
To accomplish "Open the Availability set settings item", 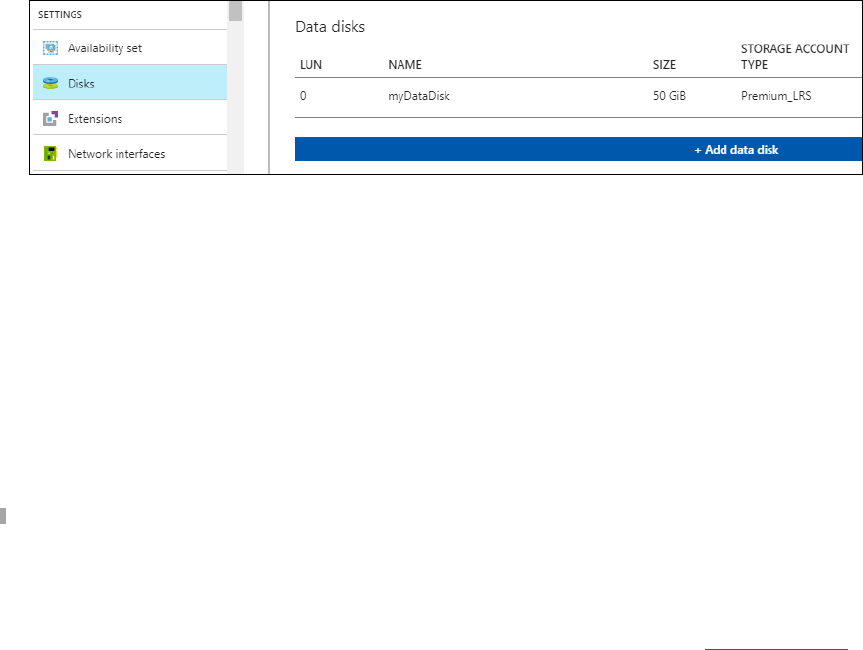I will pos(130,48).
